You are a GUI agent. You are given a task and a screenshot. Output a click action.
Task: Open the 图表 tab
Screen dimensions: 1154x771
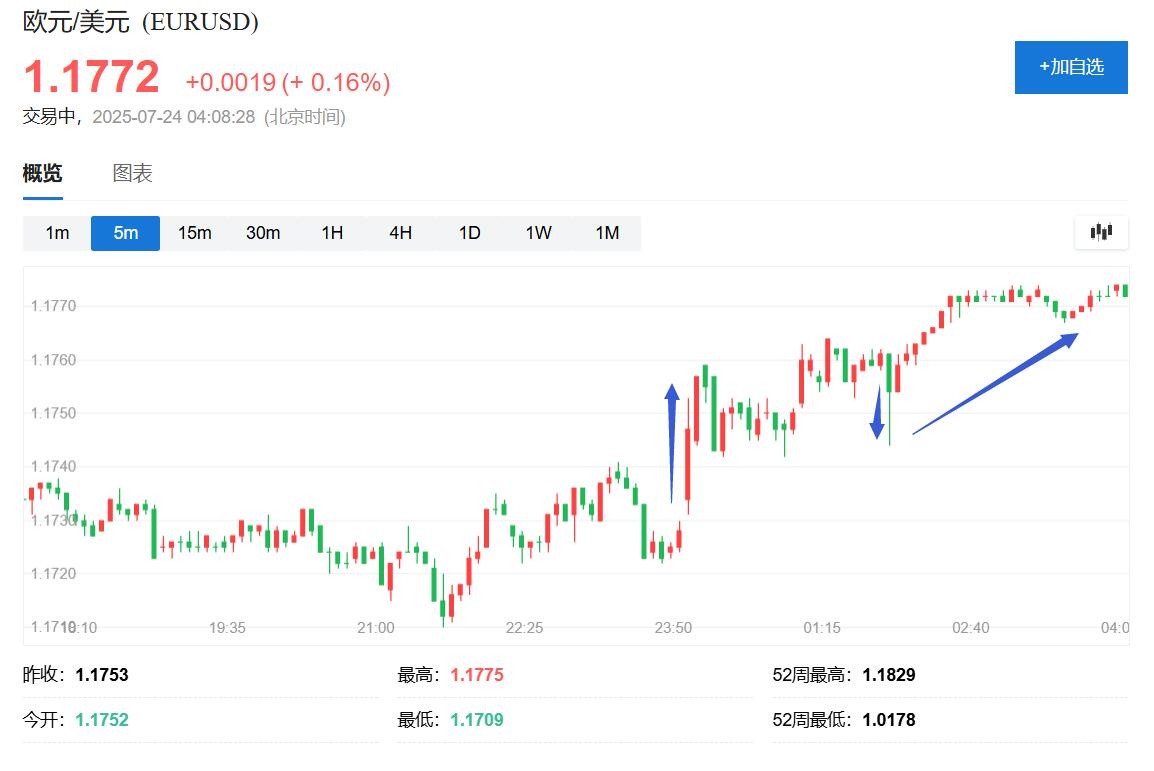click(132, 174)
